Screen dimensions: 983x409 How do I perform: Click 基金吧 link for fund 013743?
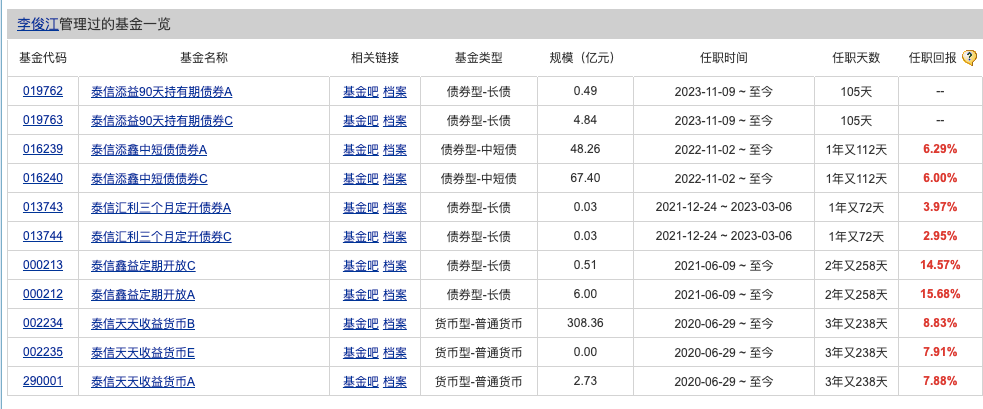[x=360, y=208]
